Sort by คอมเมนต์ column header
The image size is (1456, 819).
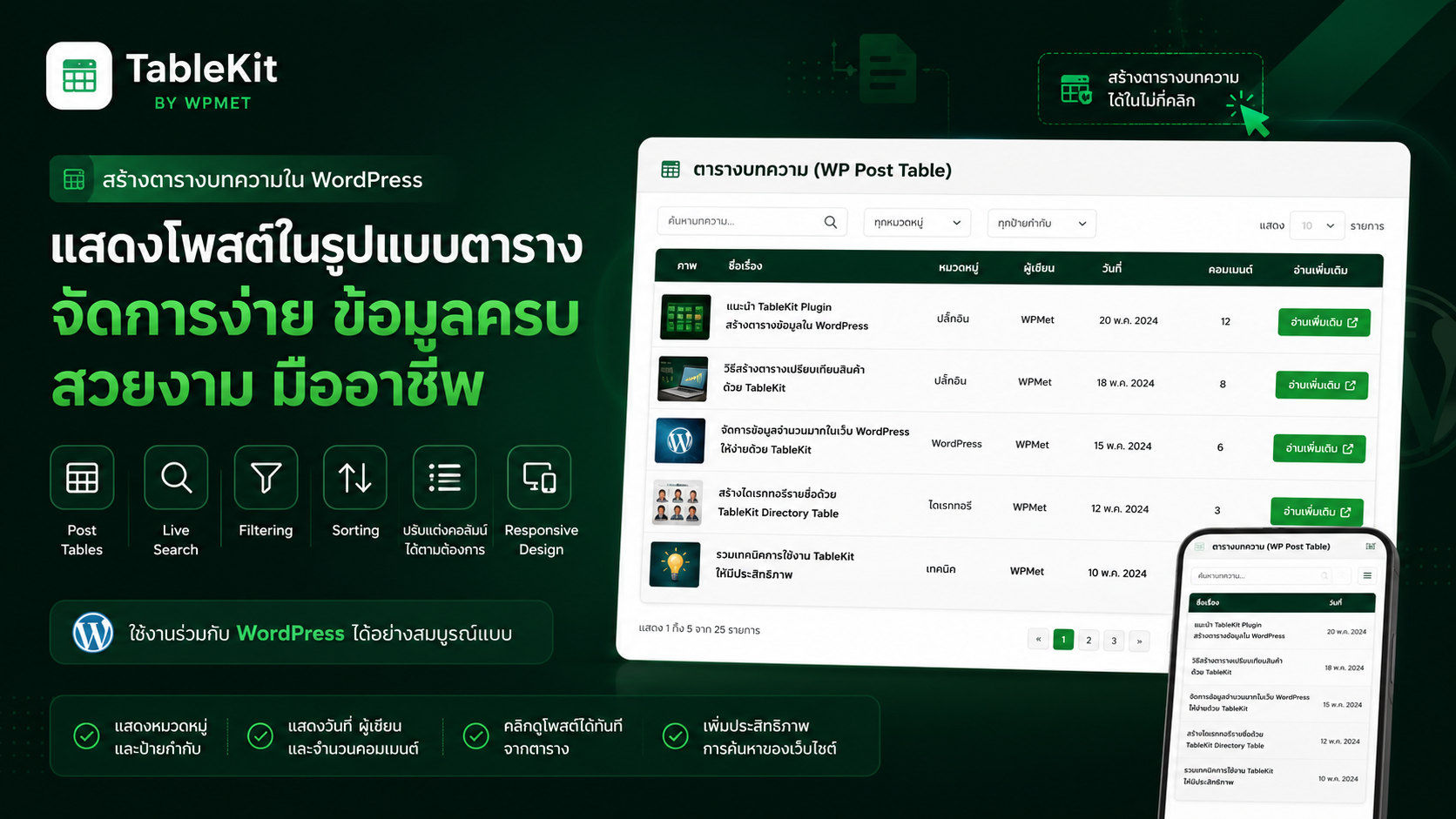pos(1230,270)
